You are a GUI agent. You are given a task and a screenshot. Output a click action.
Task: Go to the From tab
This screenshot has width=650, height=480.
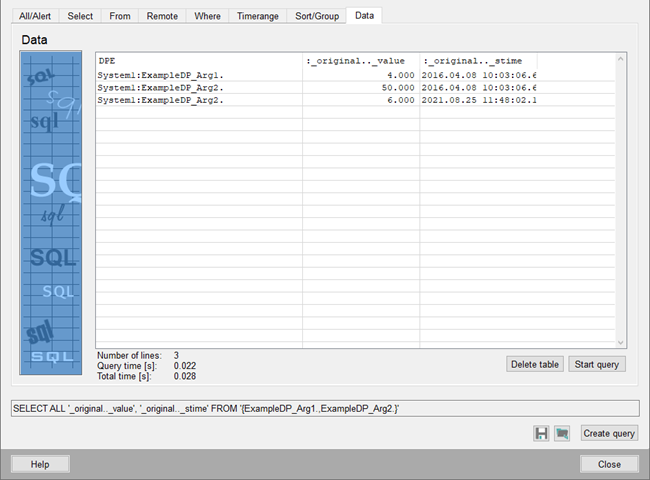[120, 16]
